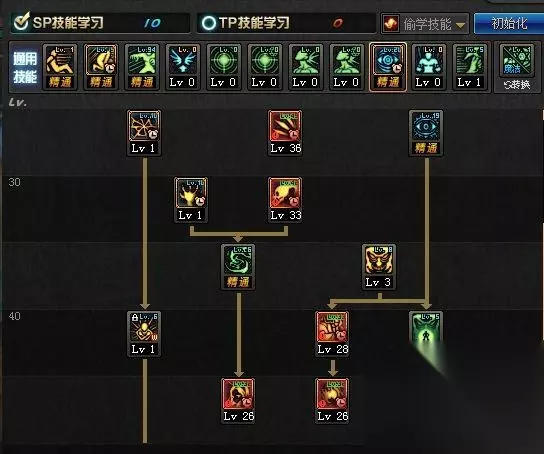Select the Lv 36 red claw skill icon
544x454 pixels.
click(x=285, y=126)
